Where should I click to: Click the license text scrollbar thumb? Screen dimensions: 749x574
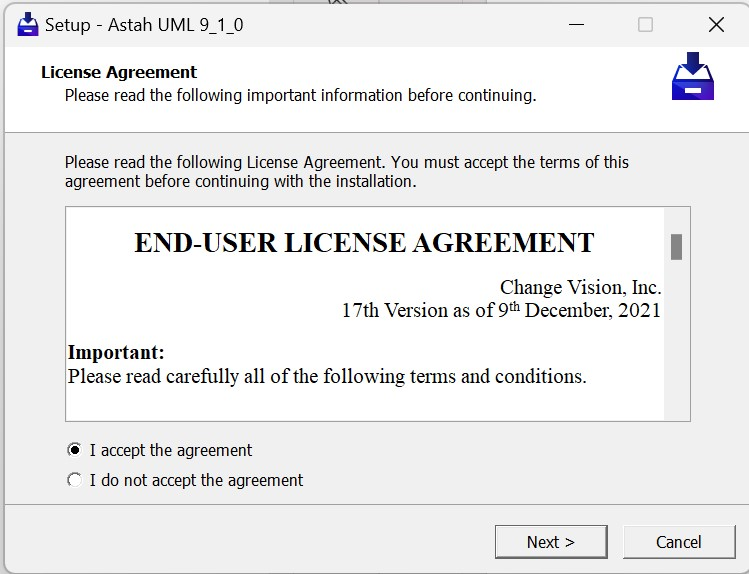point(676,246)
